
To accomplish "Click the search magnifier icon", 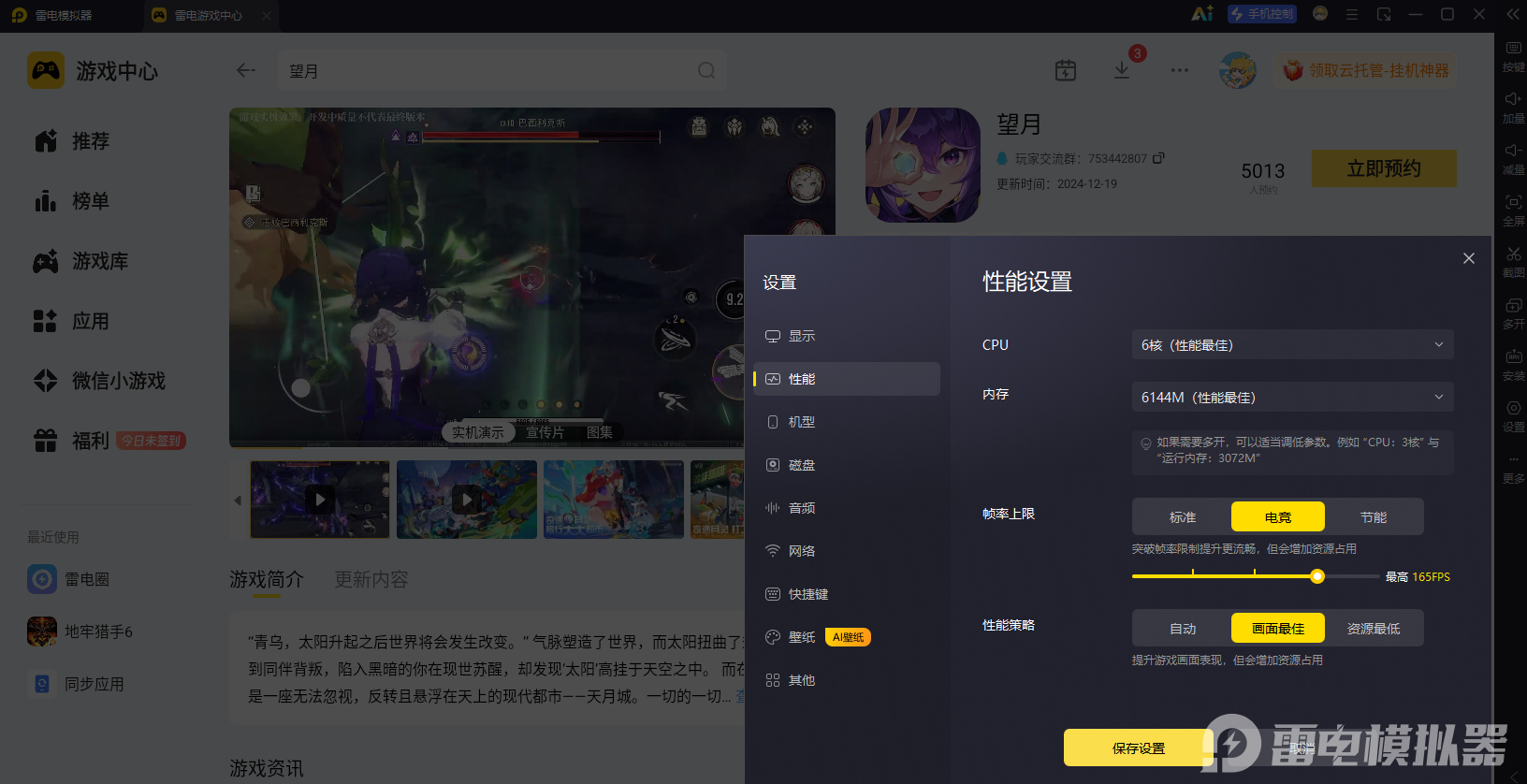I will 706,70.
